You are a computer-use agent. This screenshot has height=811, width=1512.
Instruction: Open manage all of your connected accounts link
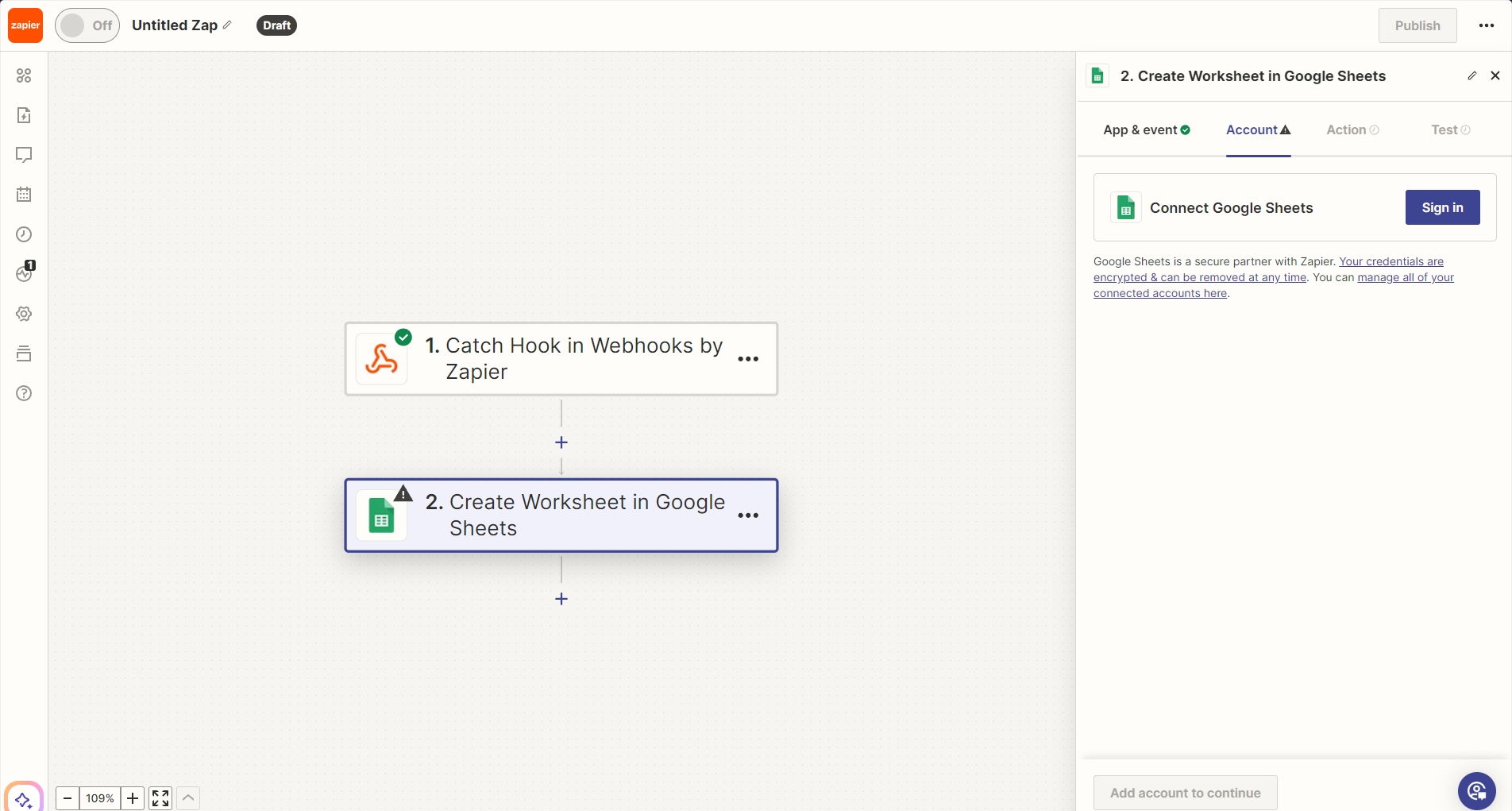click(x=1405, y=277)
